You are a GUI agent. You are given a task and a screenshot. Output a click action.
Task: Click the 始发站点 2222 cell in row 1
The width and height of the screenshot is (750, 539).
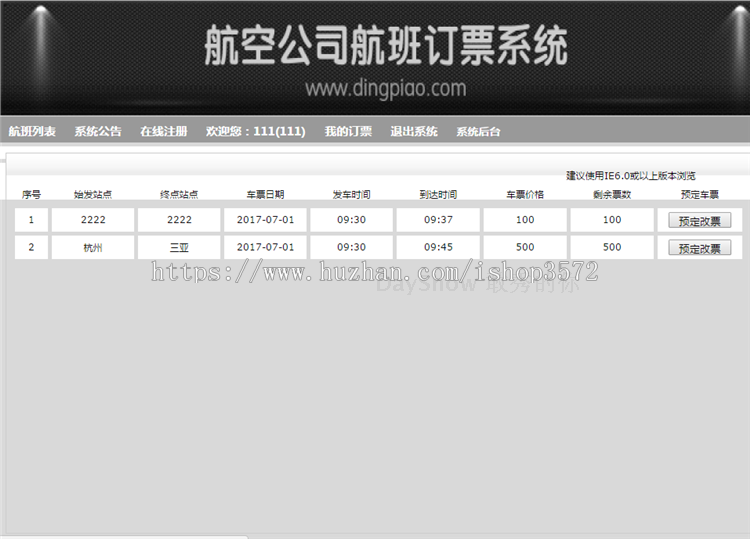pyautogui.click(x=93, y=220)
